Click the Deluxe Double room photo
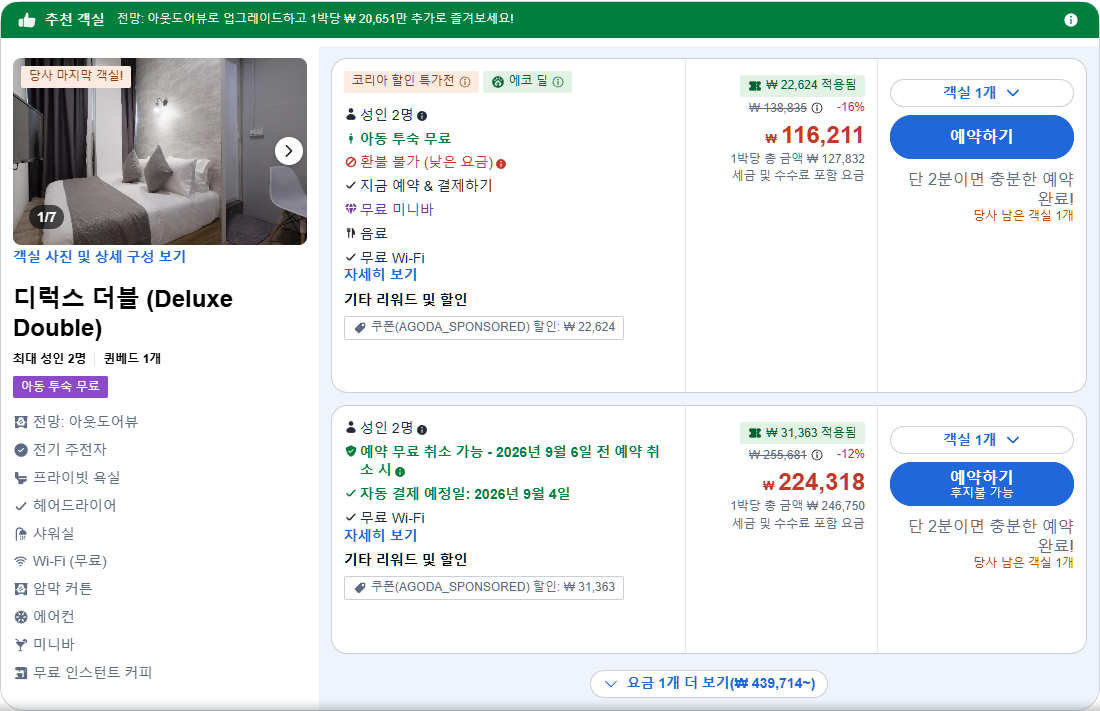The image size is (1100, 711). 160,151
